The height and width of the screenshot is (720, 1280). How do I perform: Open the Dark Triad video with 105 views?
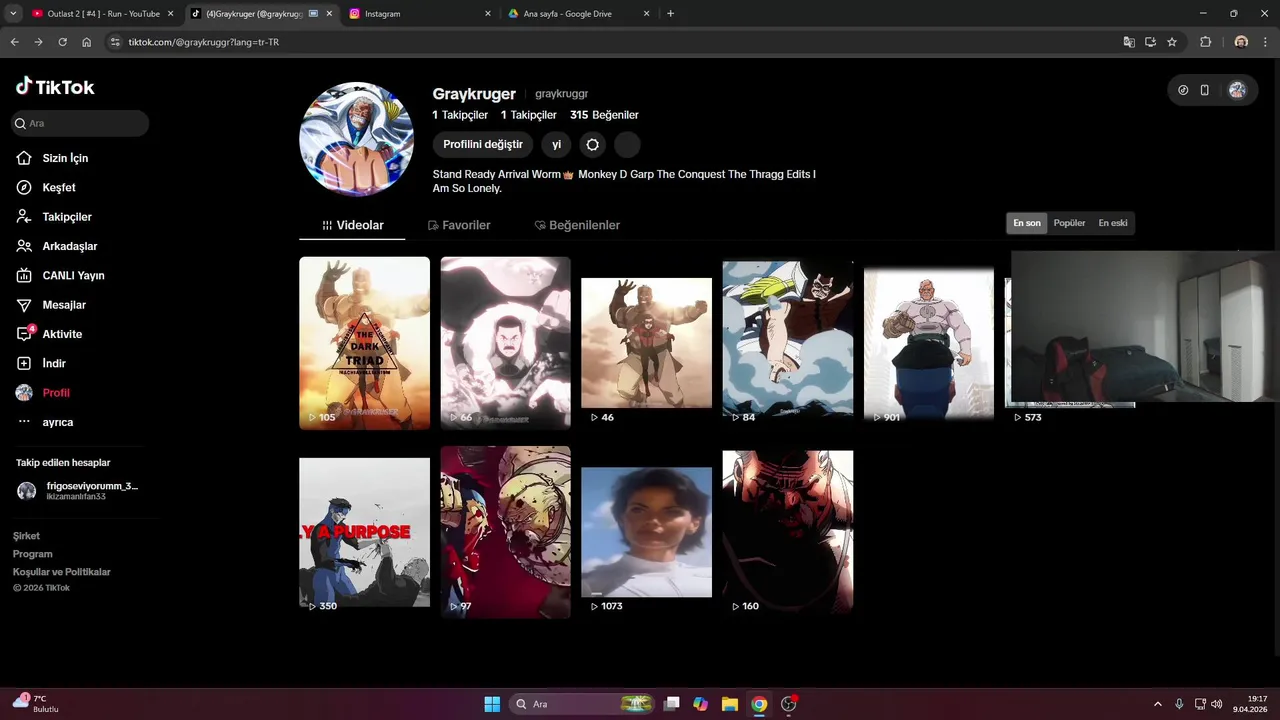pyautogui.click(x=364, y=343)
